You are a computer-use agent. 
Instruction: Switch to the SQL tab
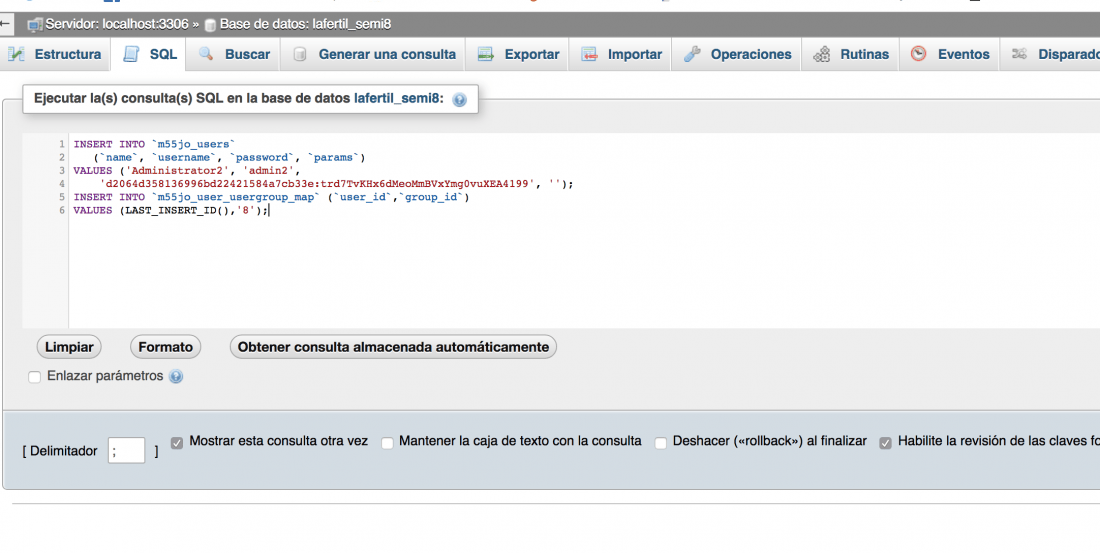(149, 54)
